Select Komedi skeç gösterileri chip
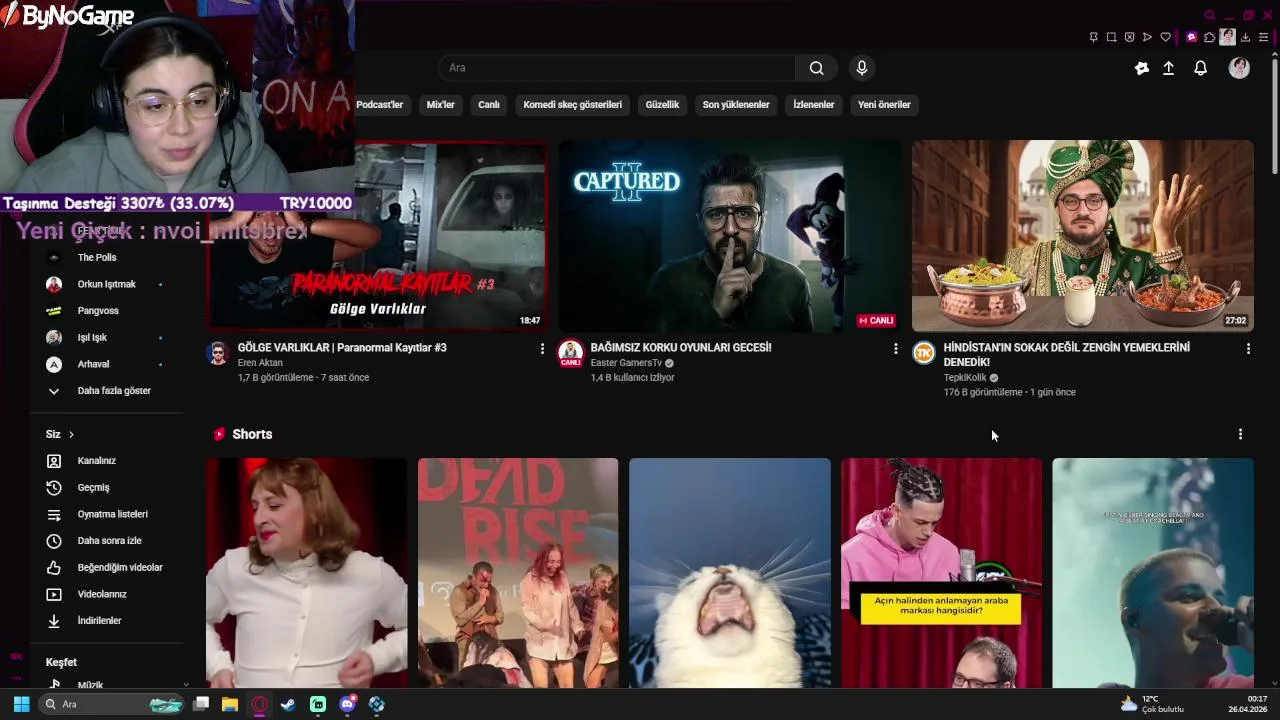 click(x=573, y=104)
